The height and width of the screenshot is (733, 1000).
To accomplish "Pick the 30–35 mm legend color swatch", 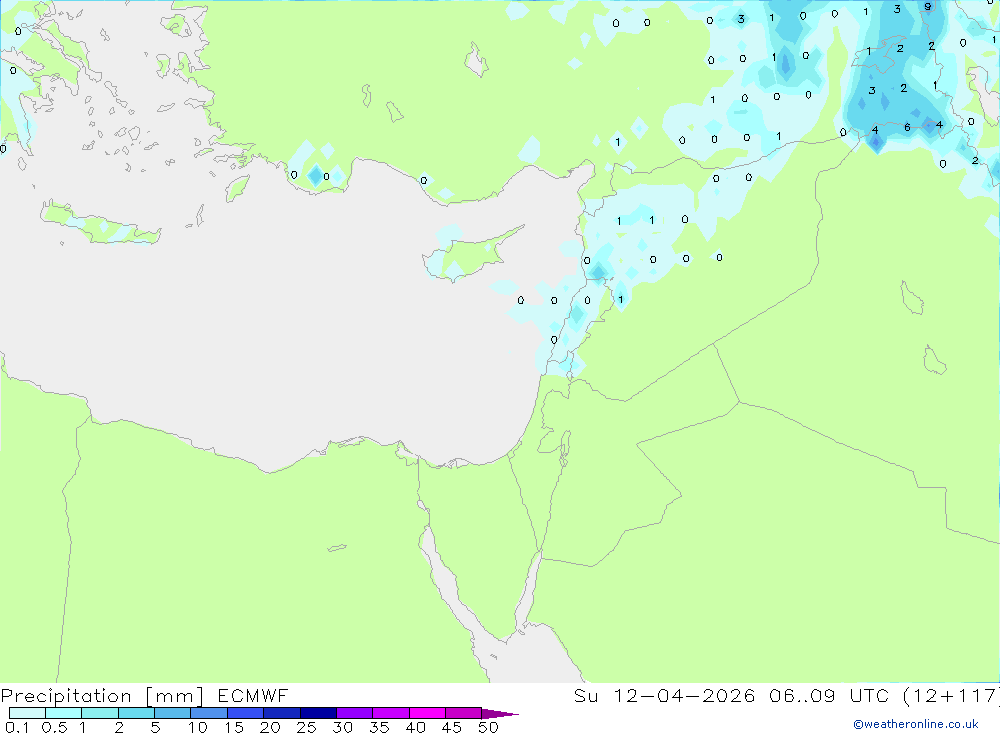I will pos(355,713).
